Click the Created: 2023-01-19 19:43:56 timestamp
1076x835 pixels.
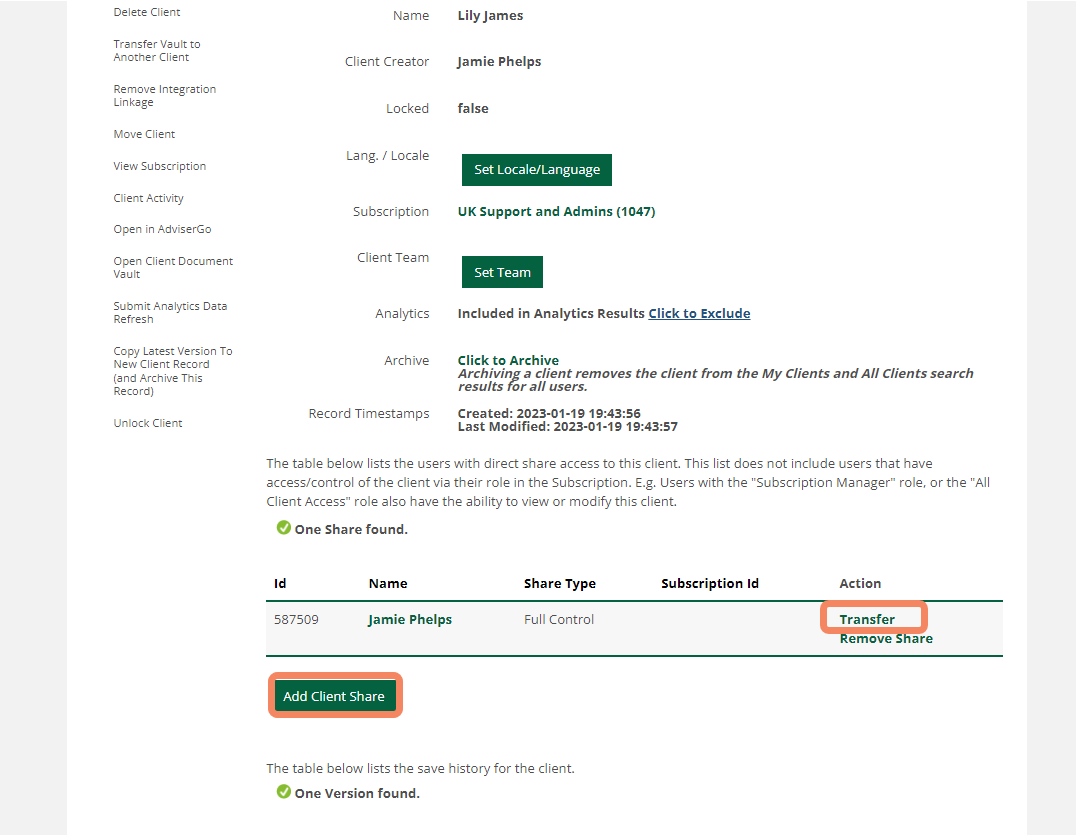pos(549,414)
